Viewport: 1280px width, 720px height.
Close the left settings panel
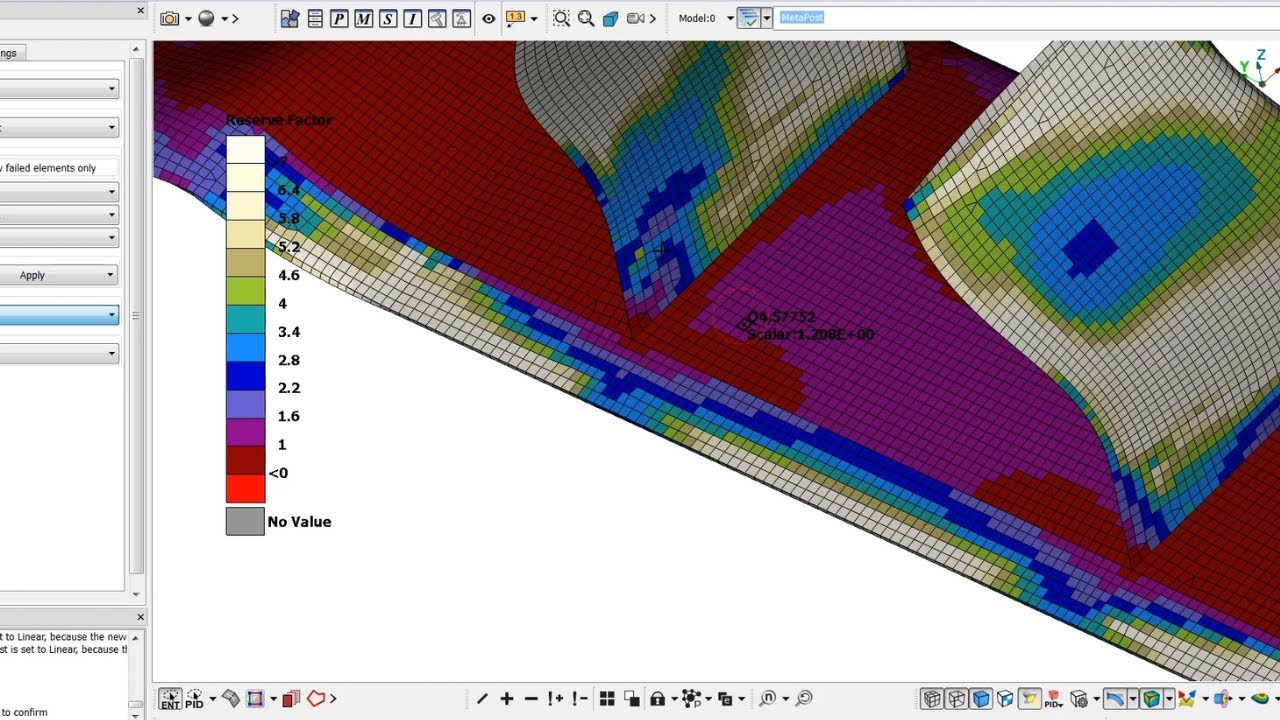pyautogui.click(x=140, y=11)
